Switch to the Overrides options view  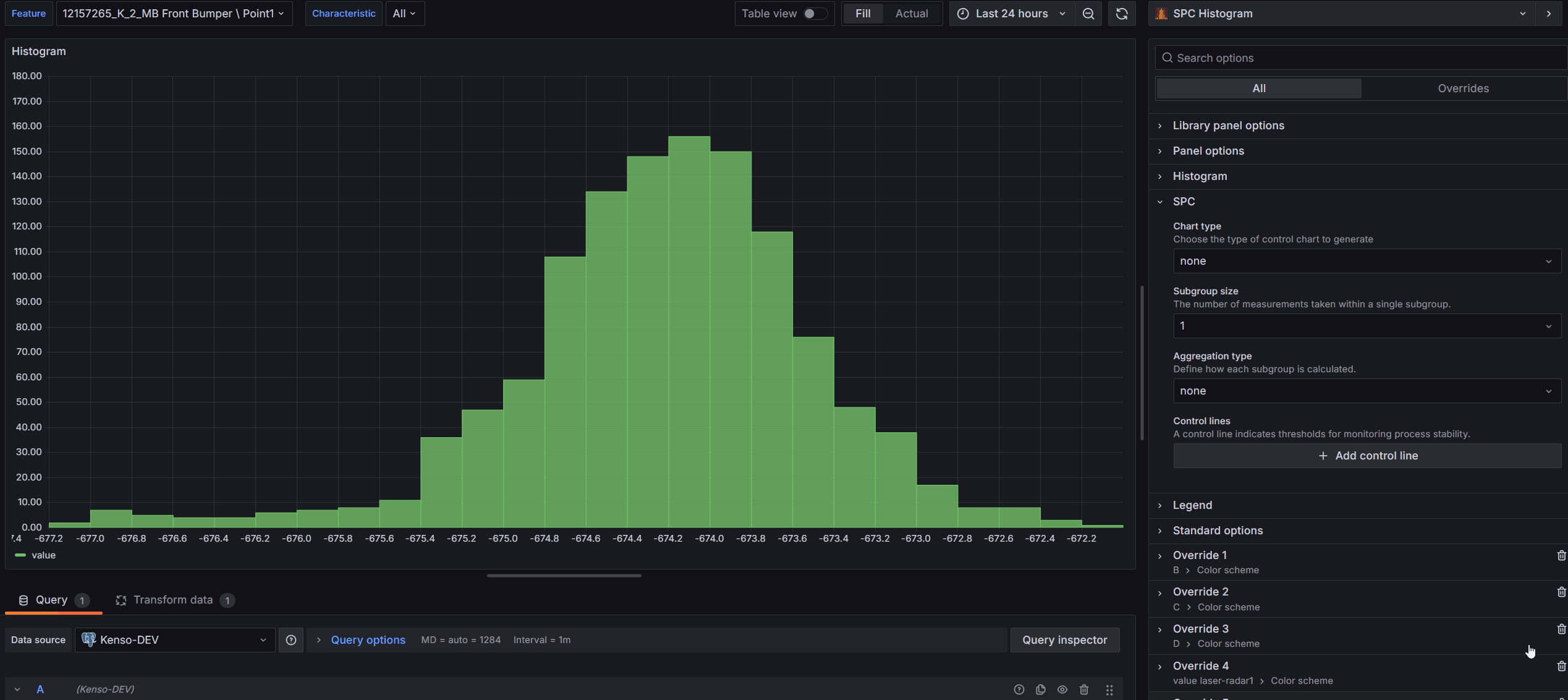pyautogui.click(x=1463, y=88)
